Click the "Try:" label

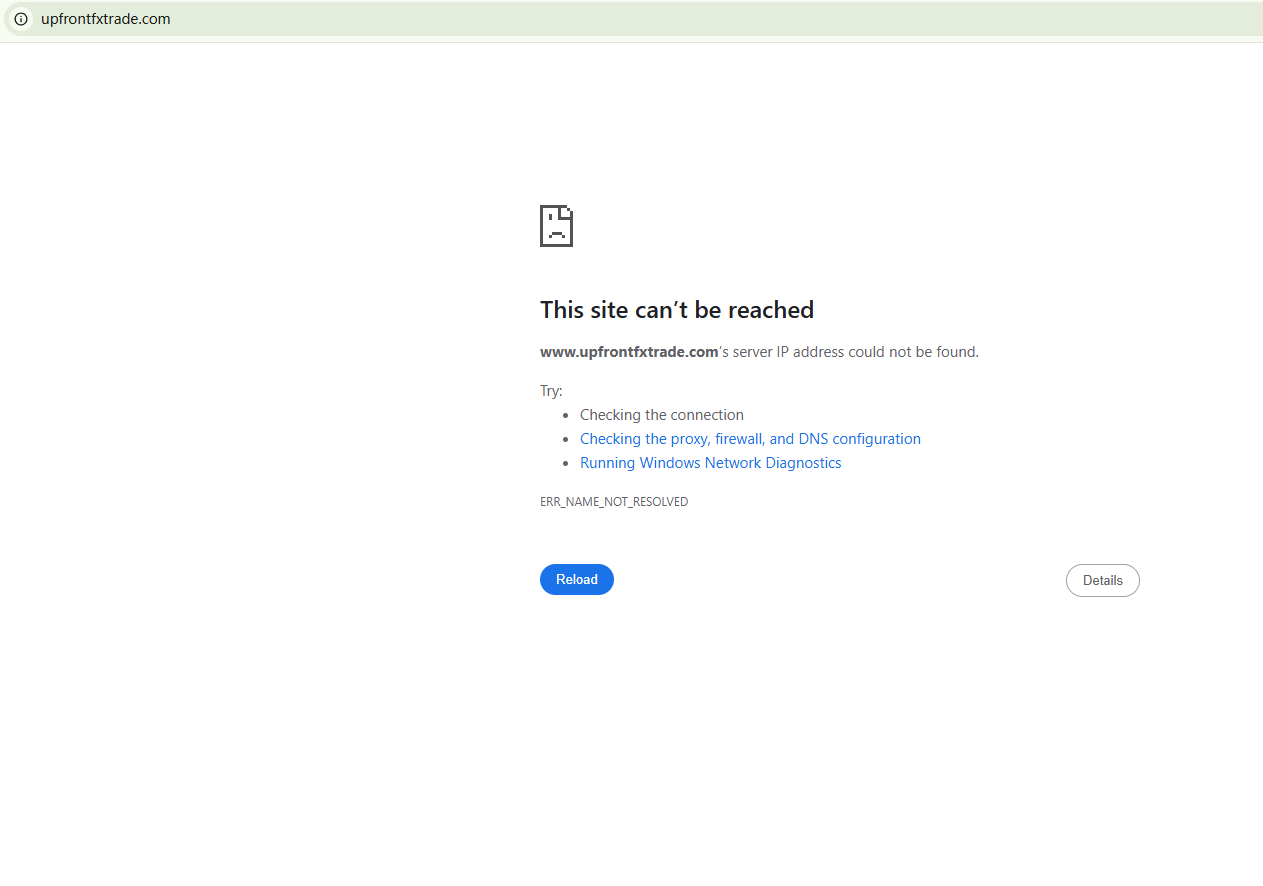point(551,391)
